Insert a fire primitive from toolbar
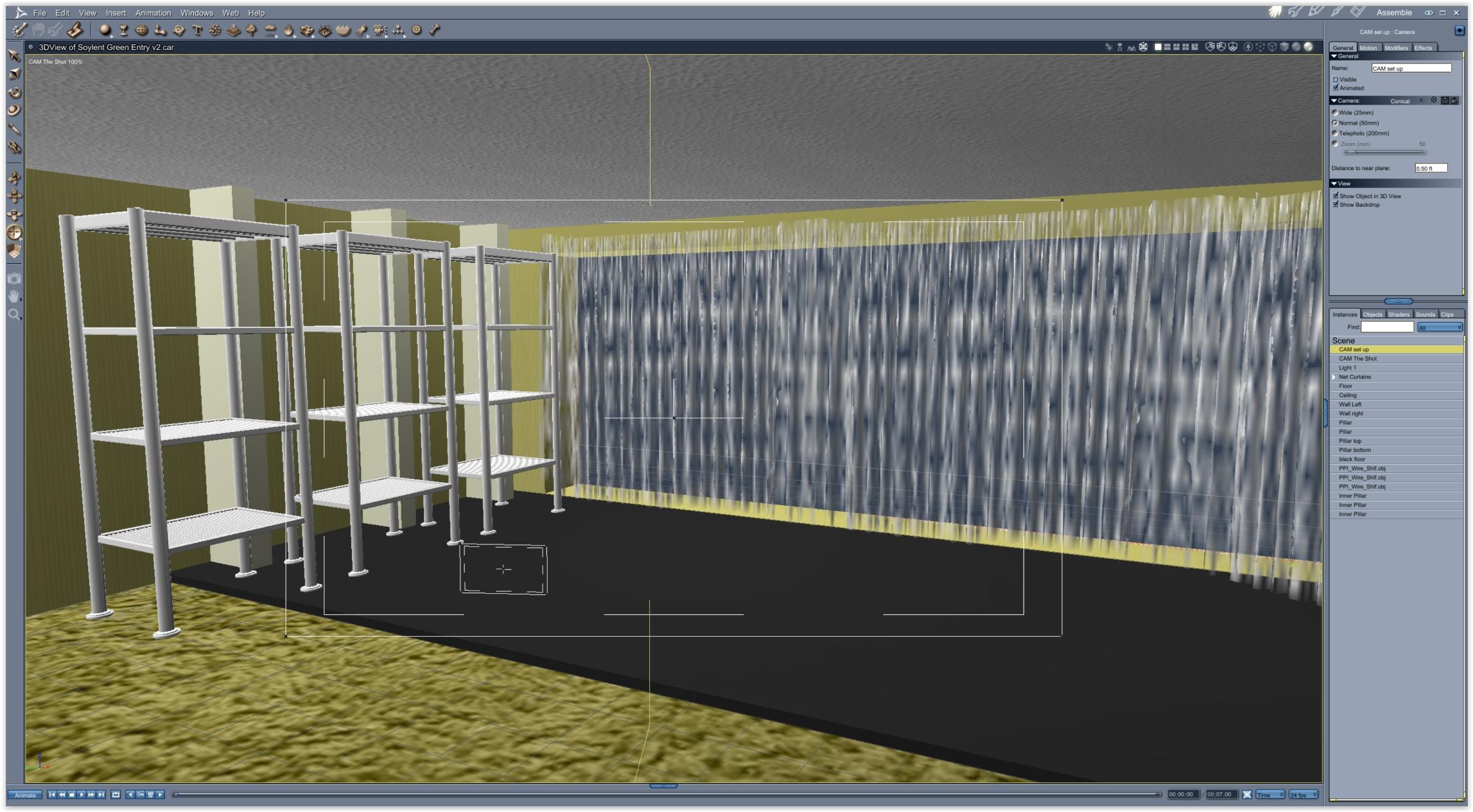This screenshot has width=1473, height=812. pyautogui.click(x=289, y=30)
